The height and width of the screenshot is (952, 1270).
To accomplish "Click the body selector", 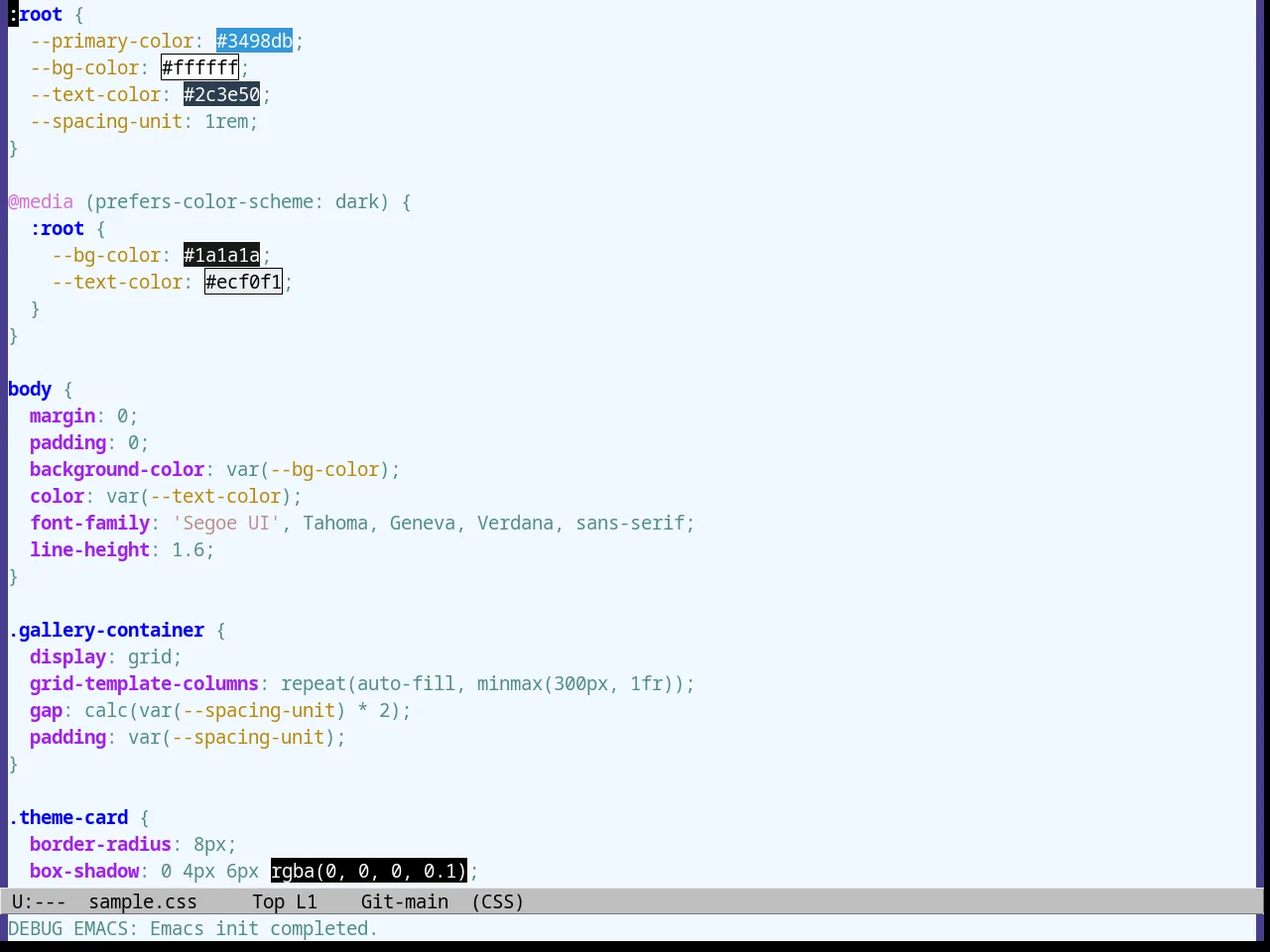I will coord(30,389).
